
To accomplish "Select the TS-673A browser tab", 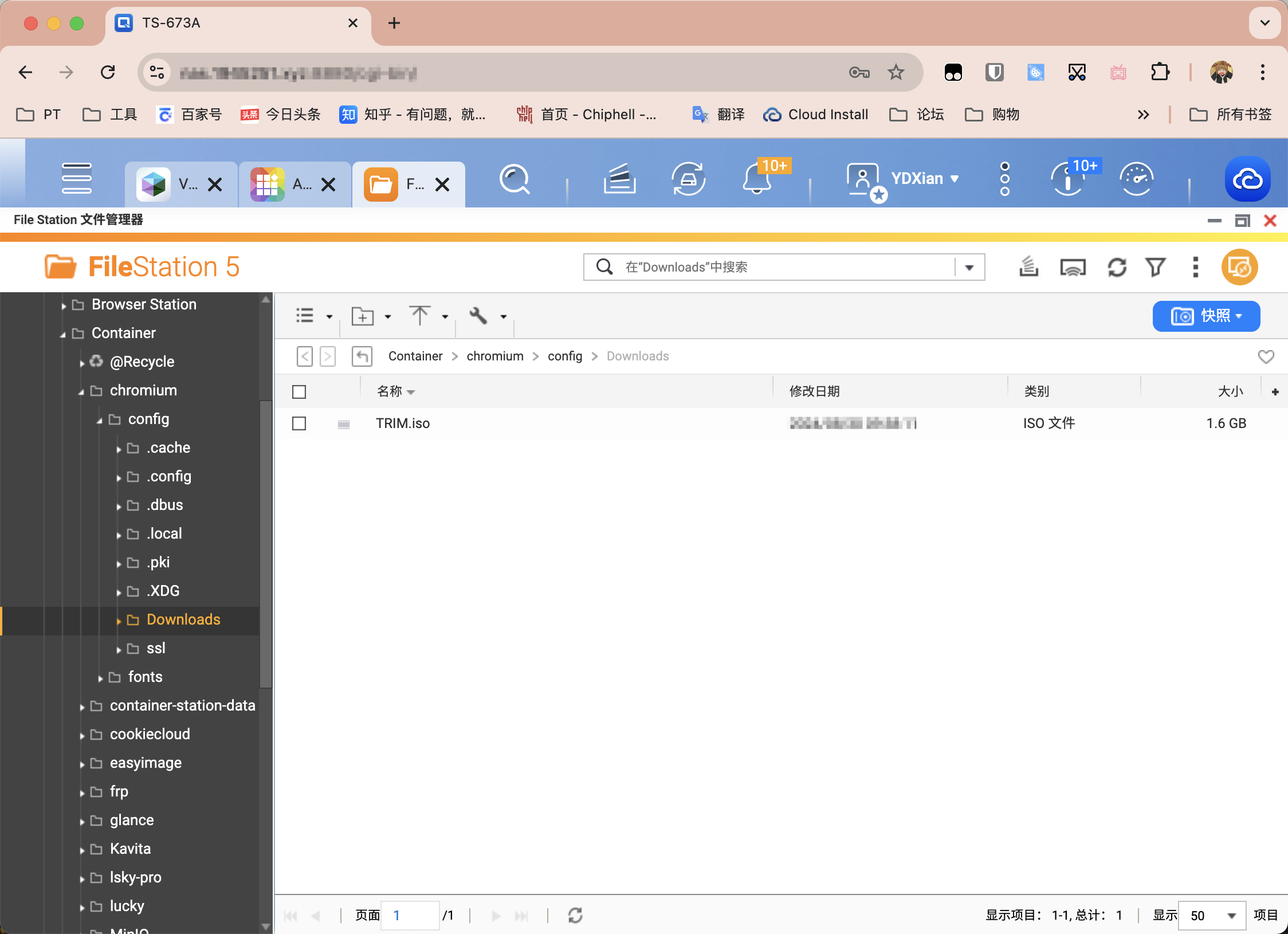I will point(238,23).
